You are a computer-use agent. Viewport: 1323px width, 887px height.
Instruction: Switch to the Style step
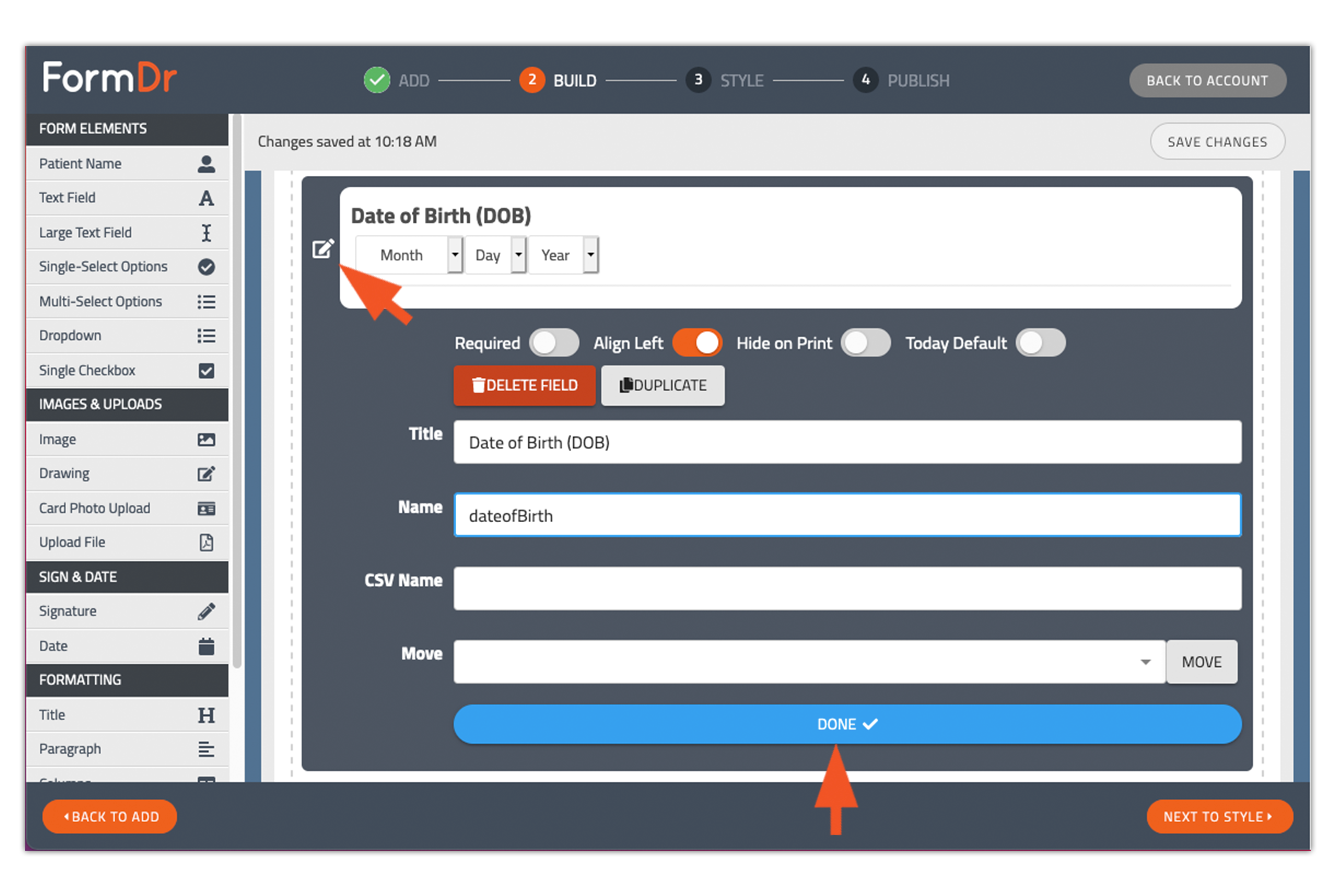(741, 80)
